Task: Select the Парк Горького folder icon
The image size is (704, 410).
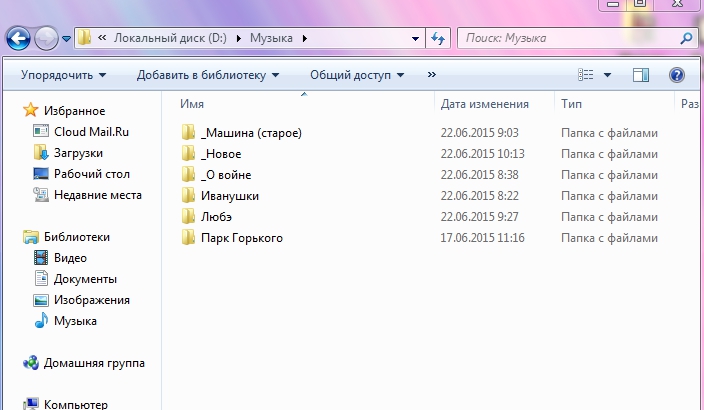Action: click(x=189, y=238)
